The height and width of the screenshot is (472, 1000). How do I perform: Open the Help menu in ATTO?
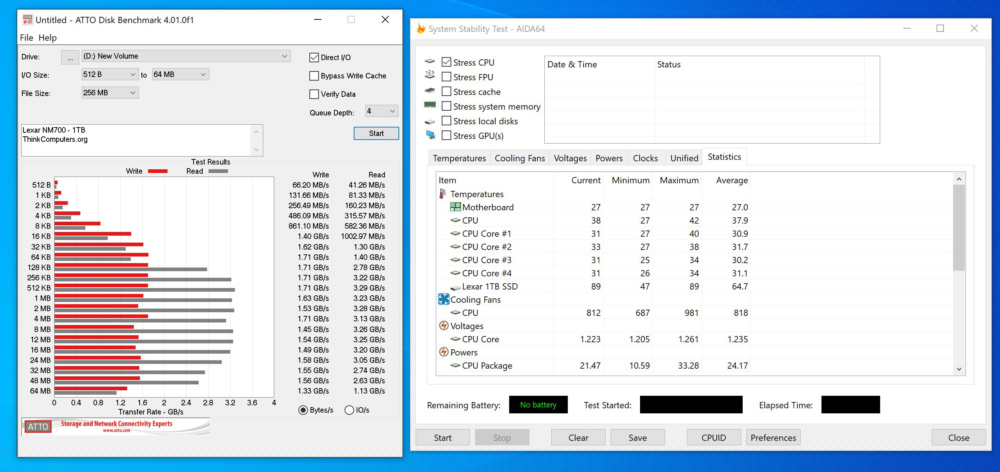pos(47,38)
